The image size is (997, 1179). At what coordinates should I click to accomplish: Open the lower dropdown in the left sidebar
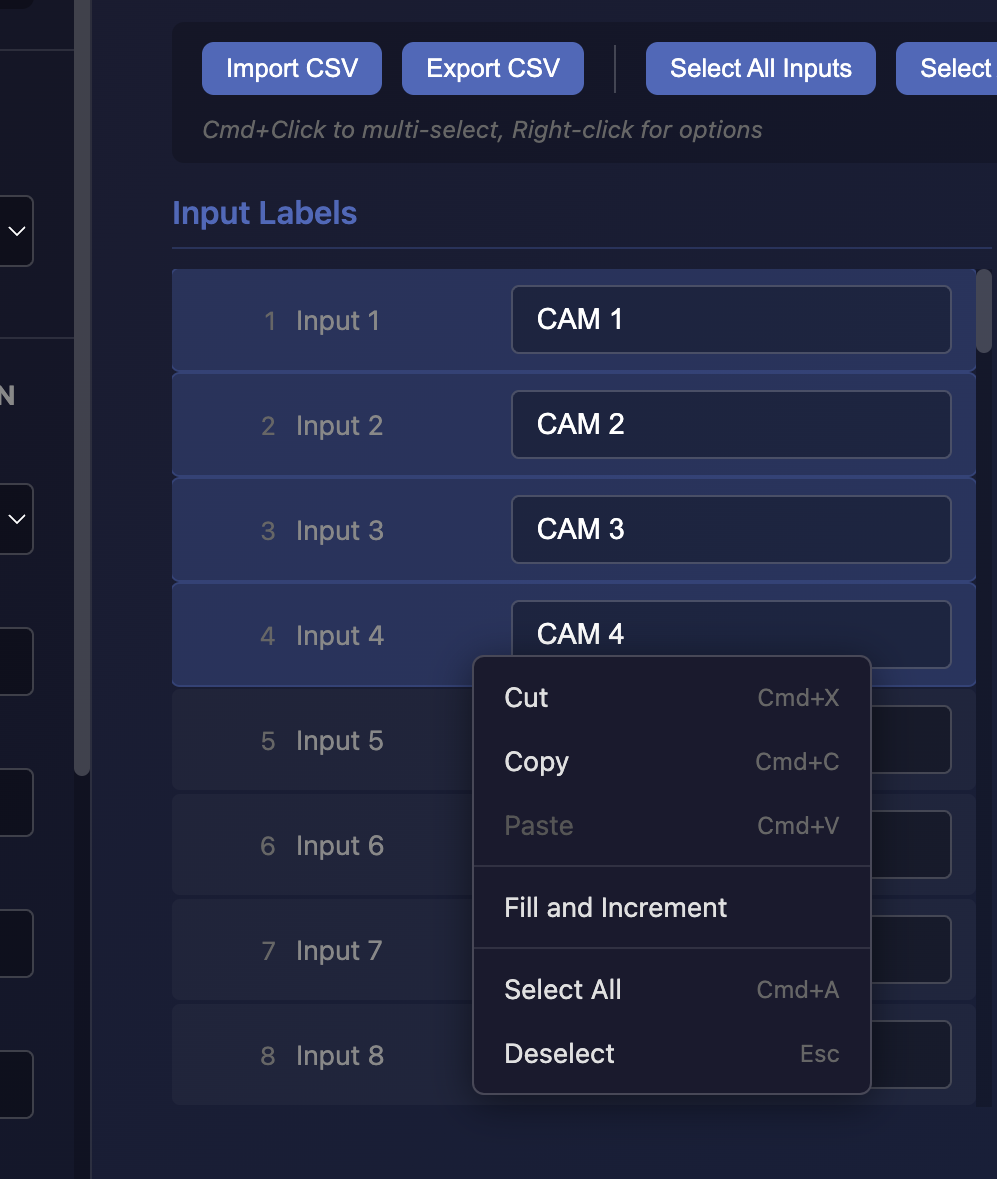click(x=15, y=519)
